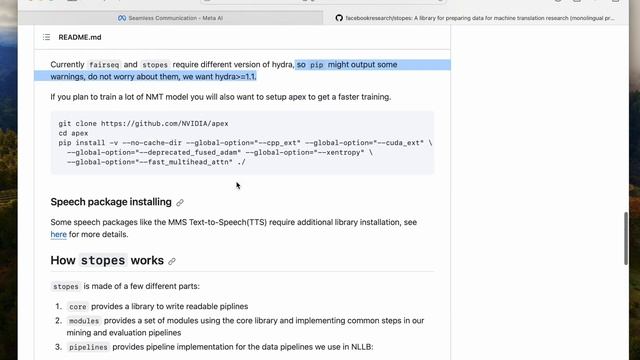Click the README.md file name header
This screenshot has height=360, width=640.
click(x=80, y=37)
